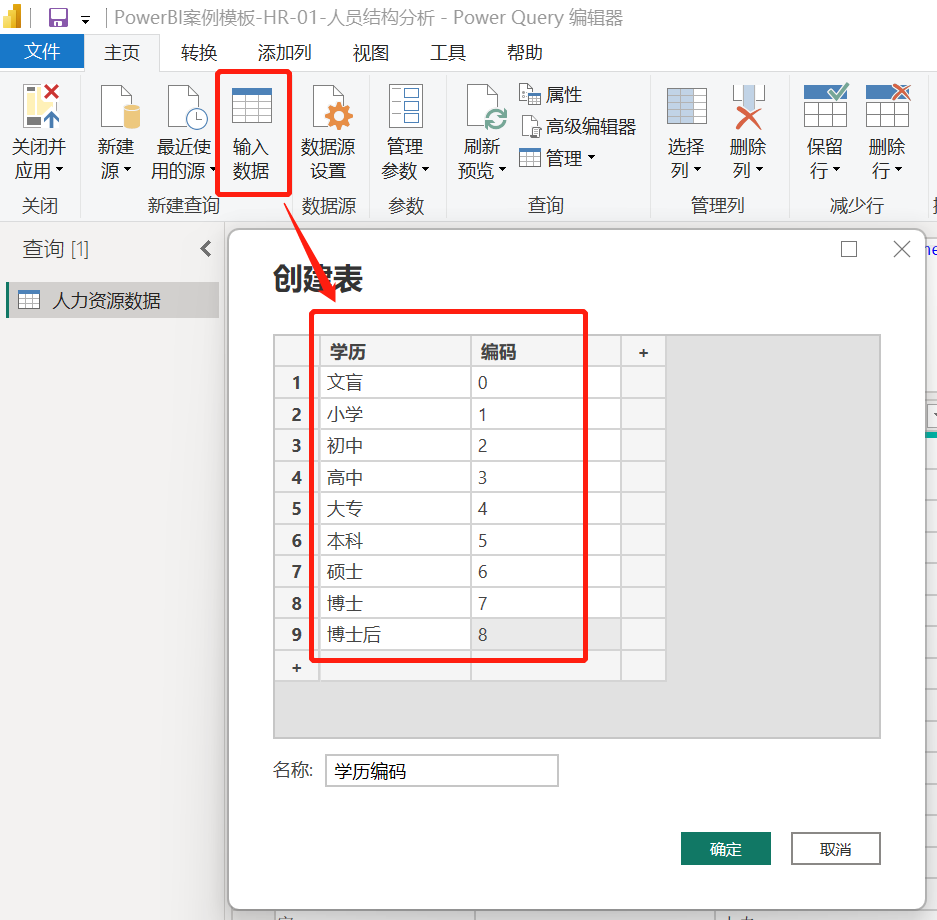Viewport: 937px width, 920px height.
Task: Expand the Remove Rows (删除行) dropdown arrow
Action: [x=898, y=169]
